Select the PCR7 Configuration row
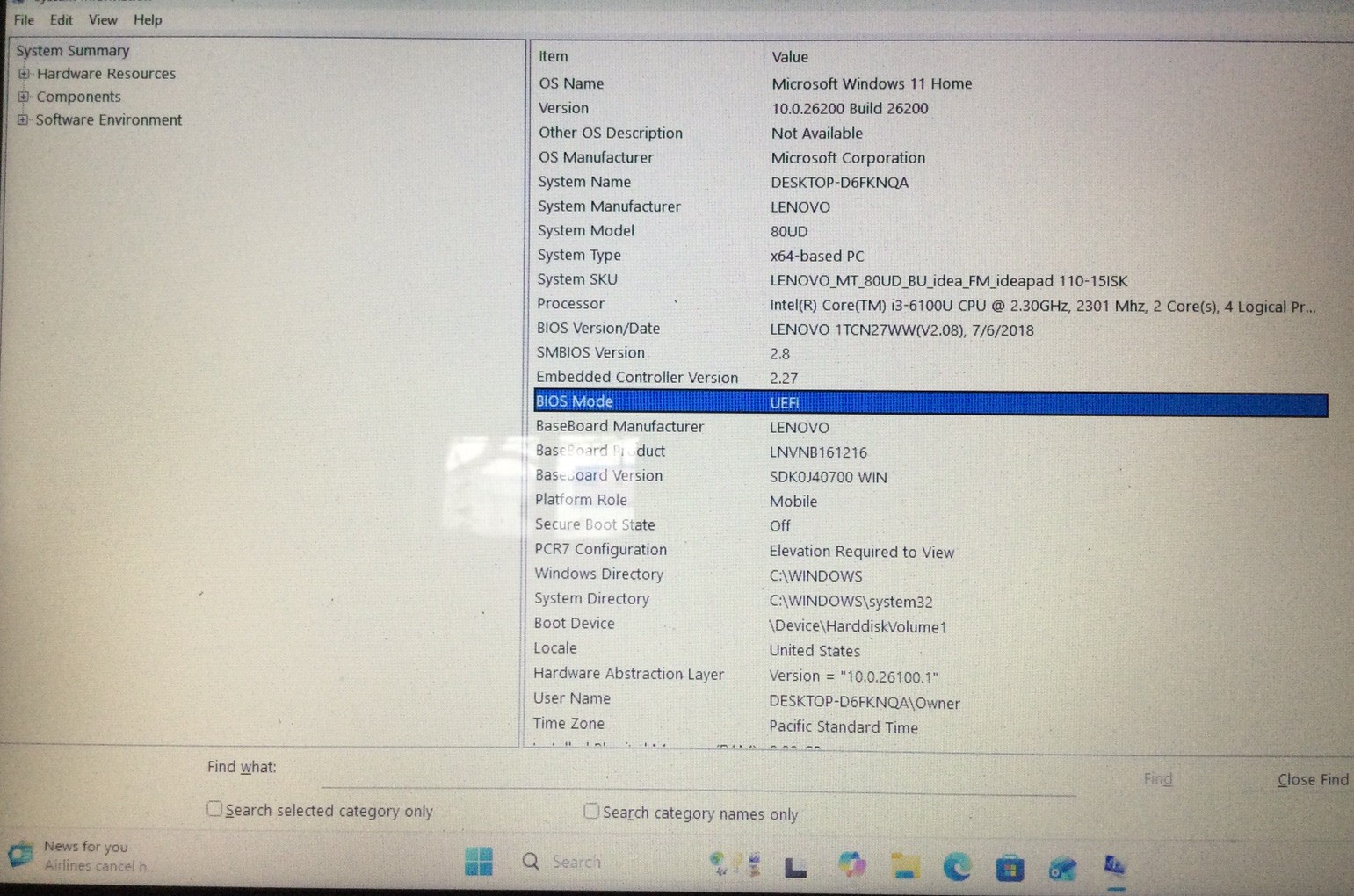This screenshot has height=896, width=1354. pyautogui.click(x=931, y=551)
